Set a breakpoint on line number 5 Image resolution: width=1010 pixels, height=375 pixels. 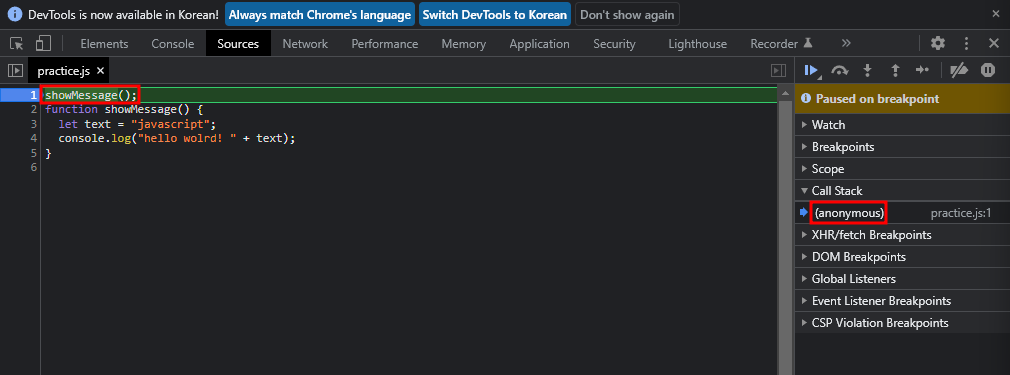33,153
